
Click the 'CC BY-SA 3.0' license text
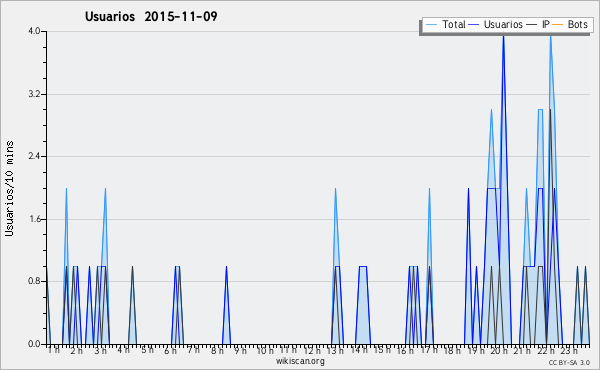[x=569, y=363]
